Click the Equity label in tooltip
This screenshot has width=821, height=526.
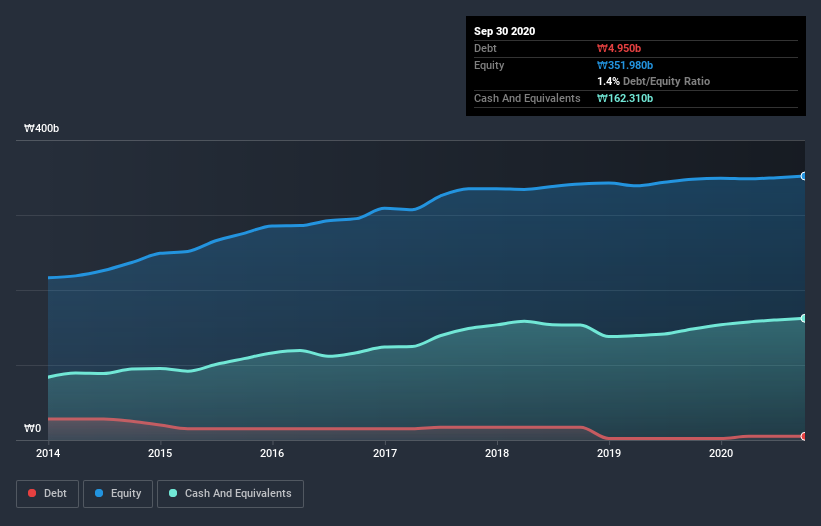[x=489, y=65]
